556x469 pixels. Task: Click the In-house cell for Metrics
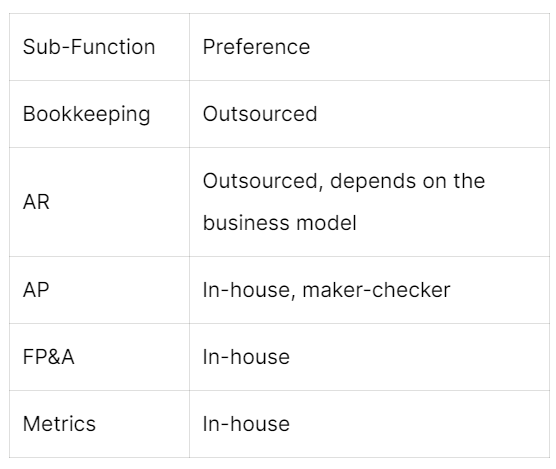(369, 424)
